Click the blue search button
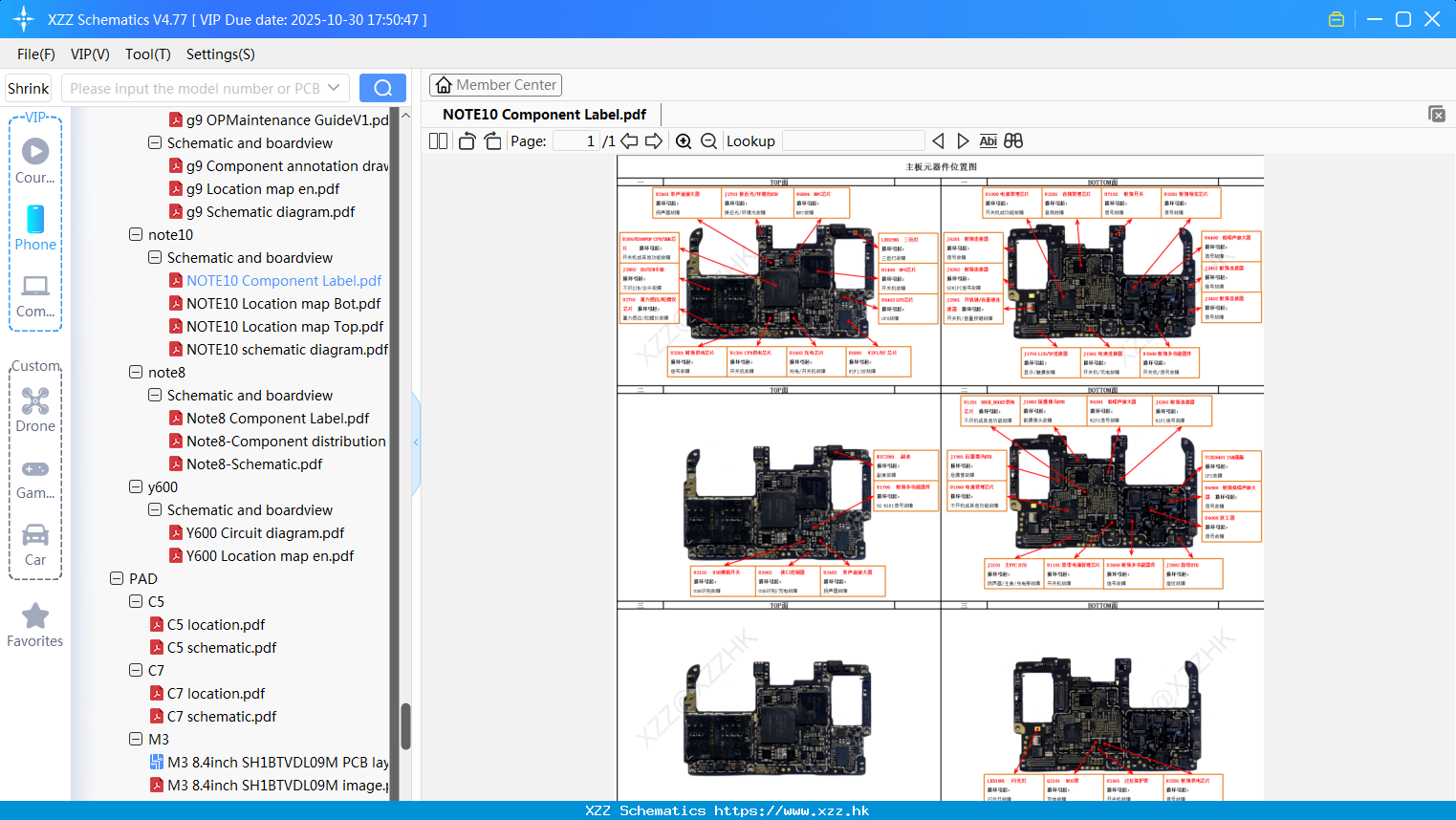This screenshot has height=820, width=1456. click(382, 88)
